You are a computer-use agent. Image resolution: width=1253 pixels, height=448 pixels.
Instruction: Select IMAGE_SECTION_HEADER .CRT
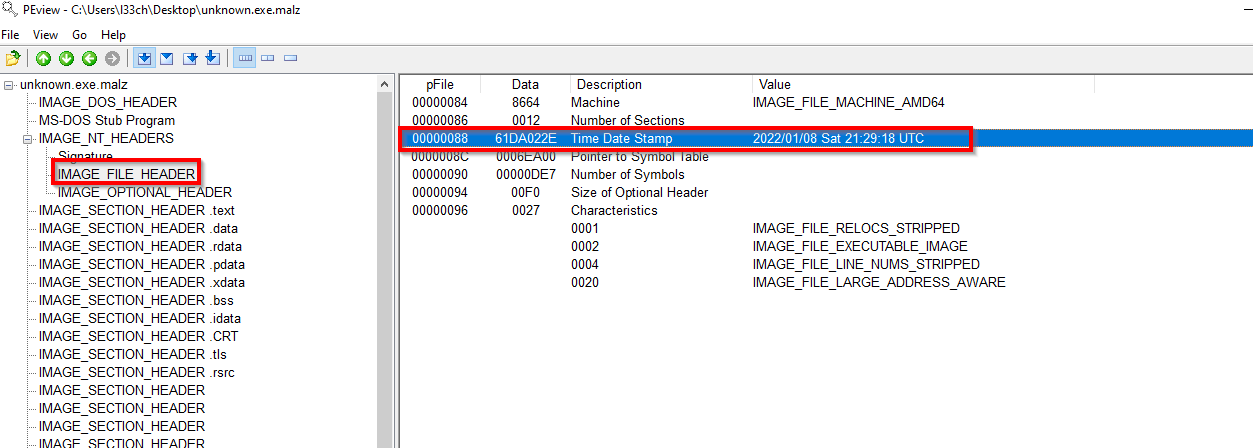point(138,336)
